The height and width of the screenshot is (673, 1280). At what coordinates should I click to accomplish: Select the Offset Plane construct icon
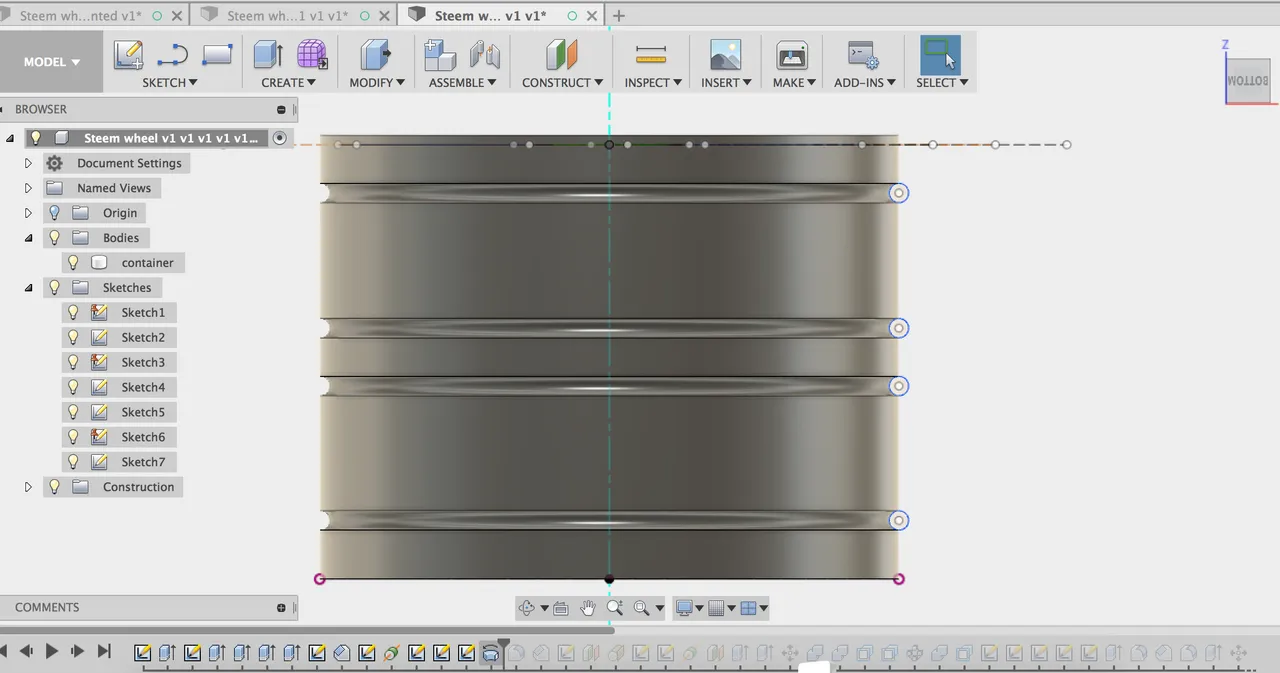[x=562, y=54]
